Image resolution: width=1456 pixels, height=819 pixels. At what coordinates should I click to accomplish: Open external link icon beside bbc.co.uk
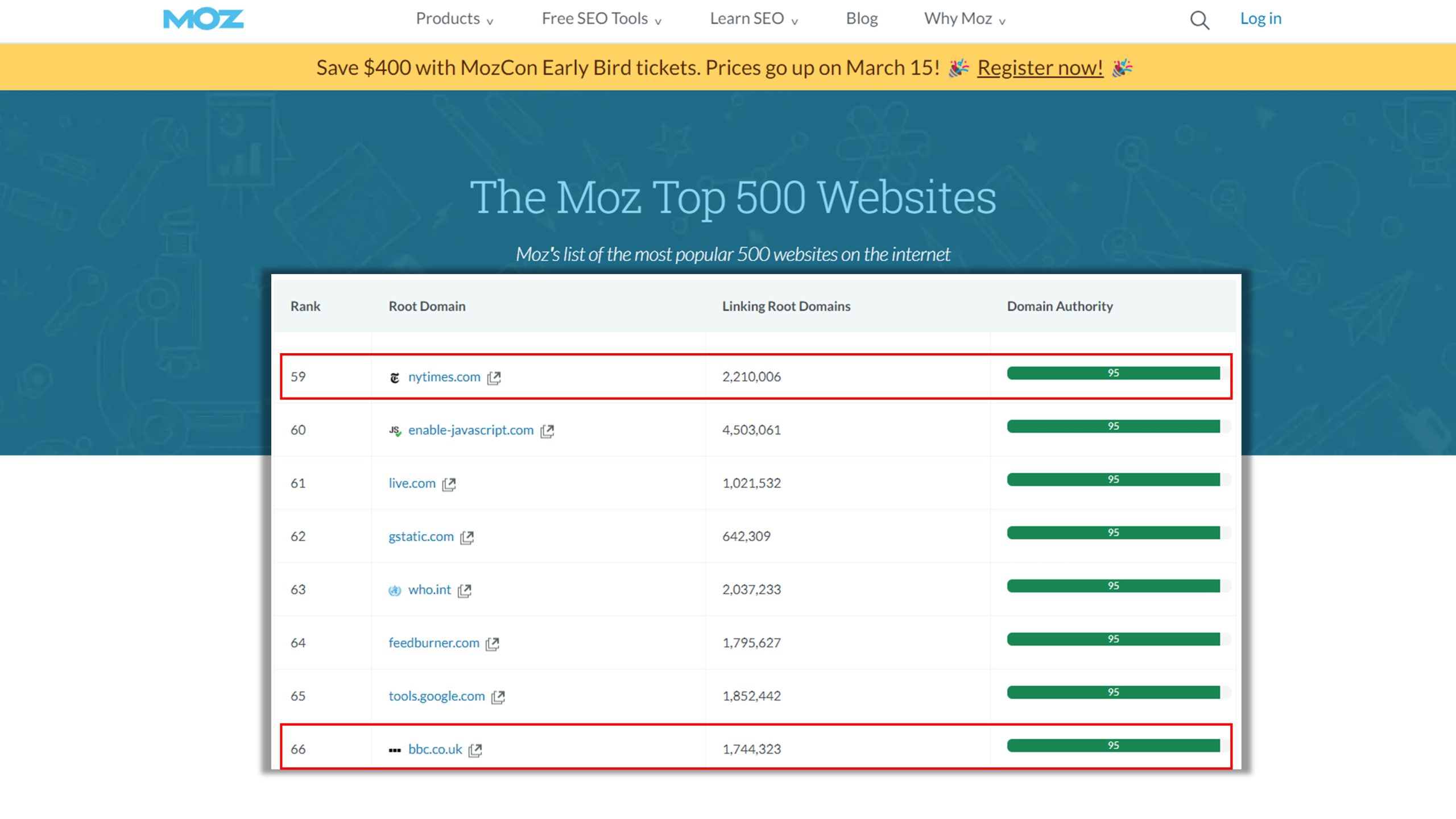point(475,750)
